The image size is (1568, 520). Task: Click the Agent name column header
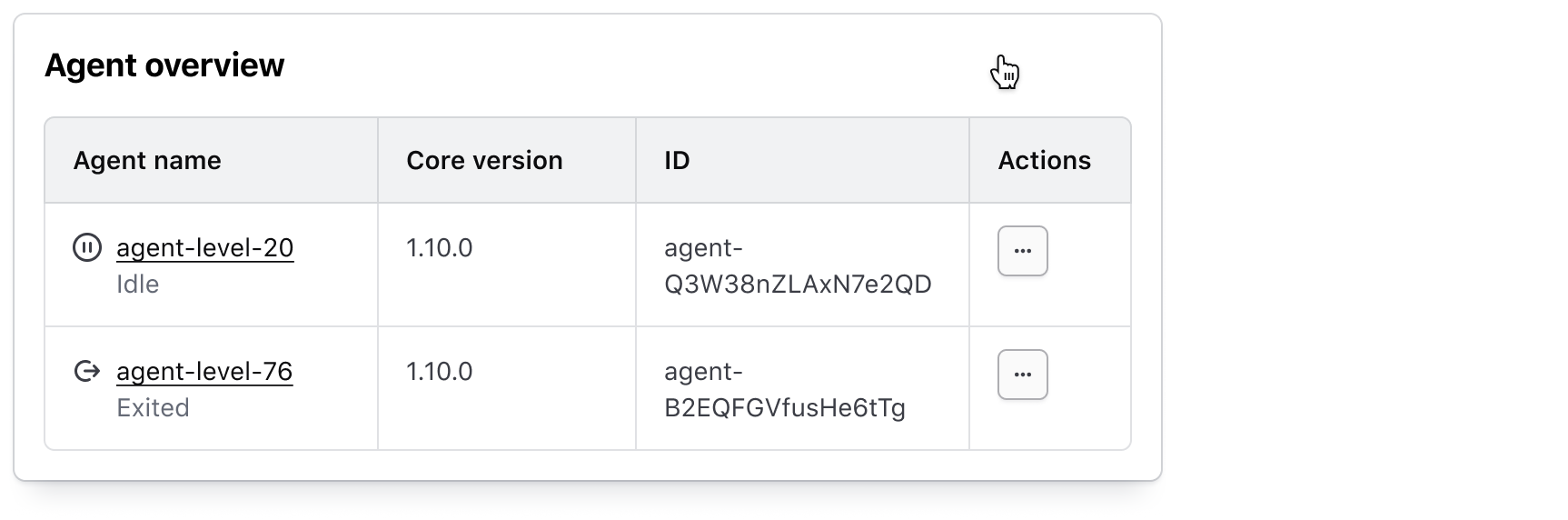(x=147, y=160)
